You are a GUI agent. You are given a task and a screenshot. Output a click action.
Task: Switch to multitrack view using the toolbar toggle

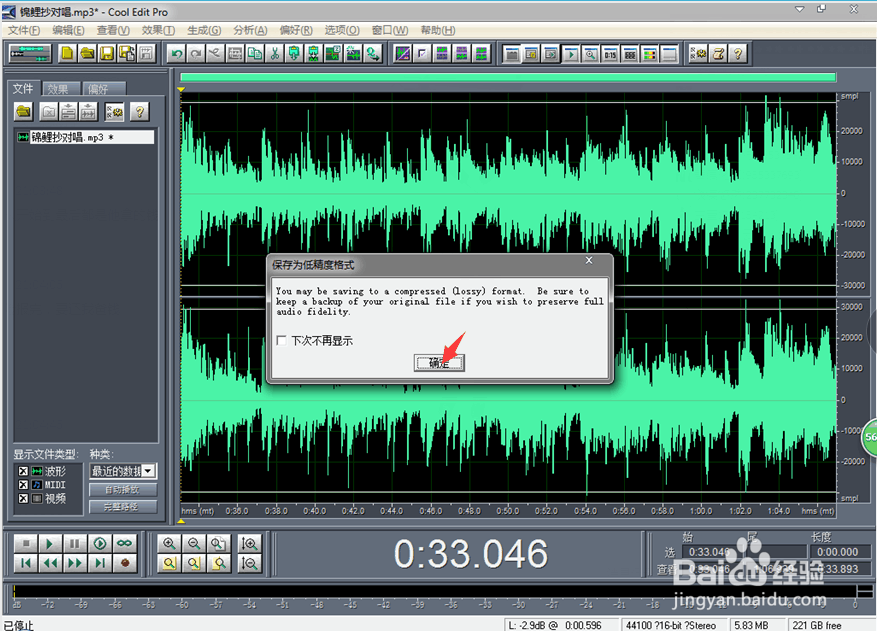[x=30, y=54]
